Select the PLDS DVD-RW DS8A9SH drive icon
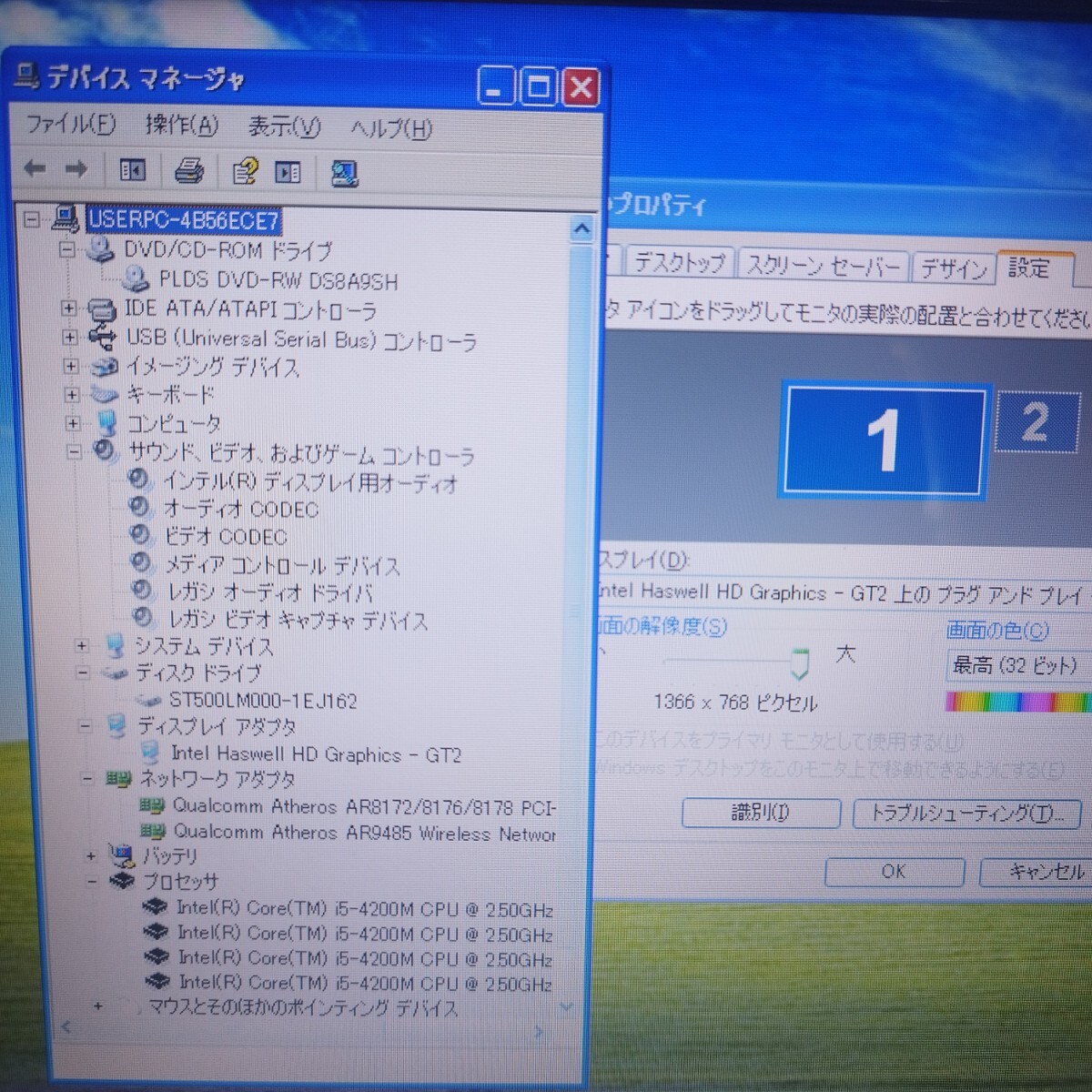Viewport: 1092px width, 1092px height. [x=135, y=278]
